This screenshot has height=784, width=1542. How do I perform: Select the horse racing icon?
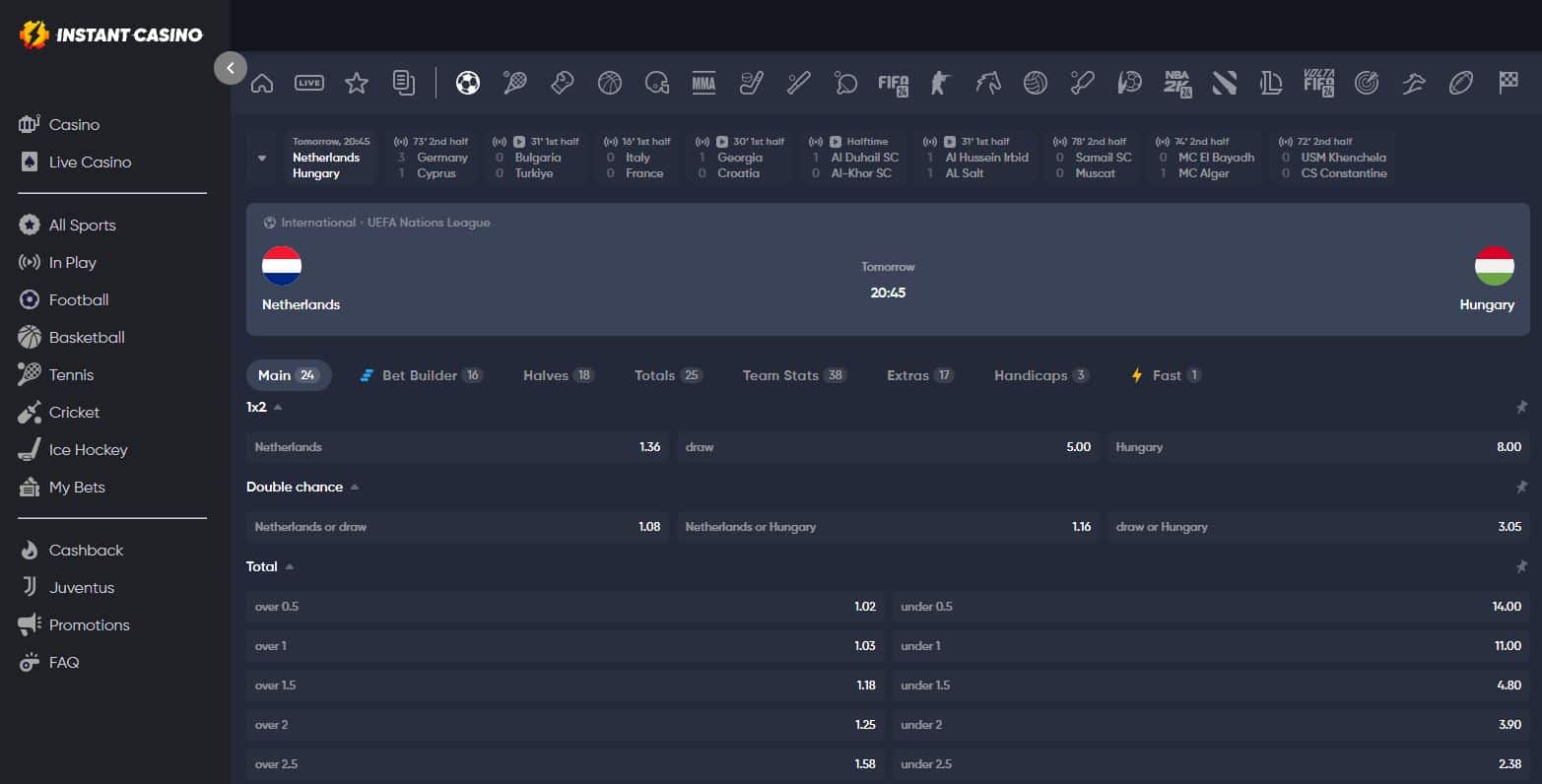[988, 83]
